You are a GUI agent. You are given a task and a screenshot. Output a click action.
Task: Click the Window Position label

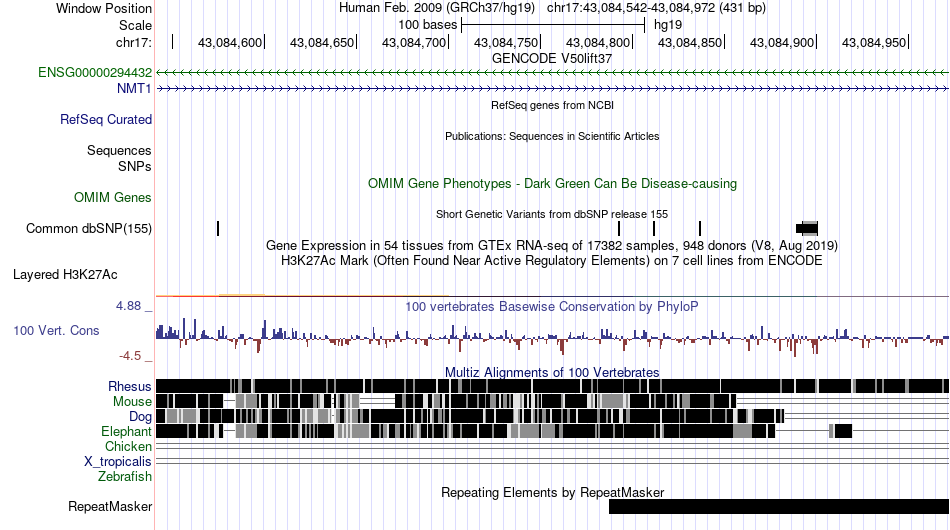pyautogui.click(x=104, y=8)
